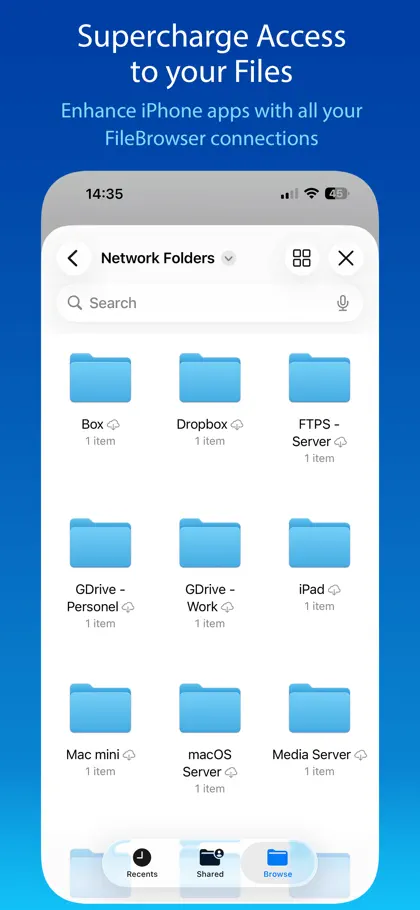This screenshot has height=910, width=420.
Task: Click the Box folder name label
Action: coord(92,425)
